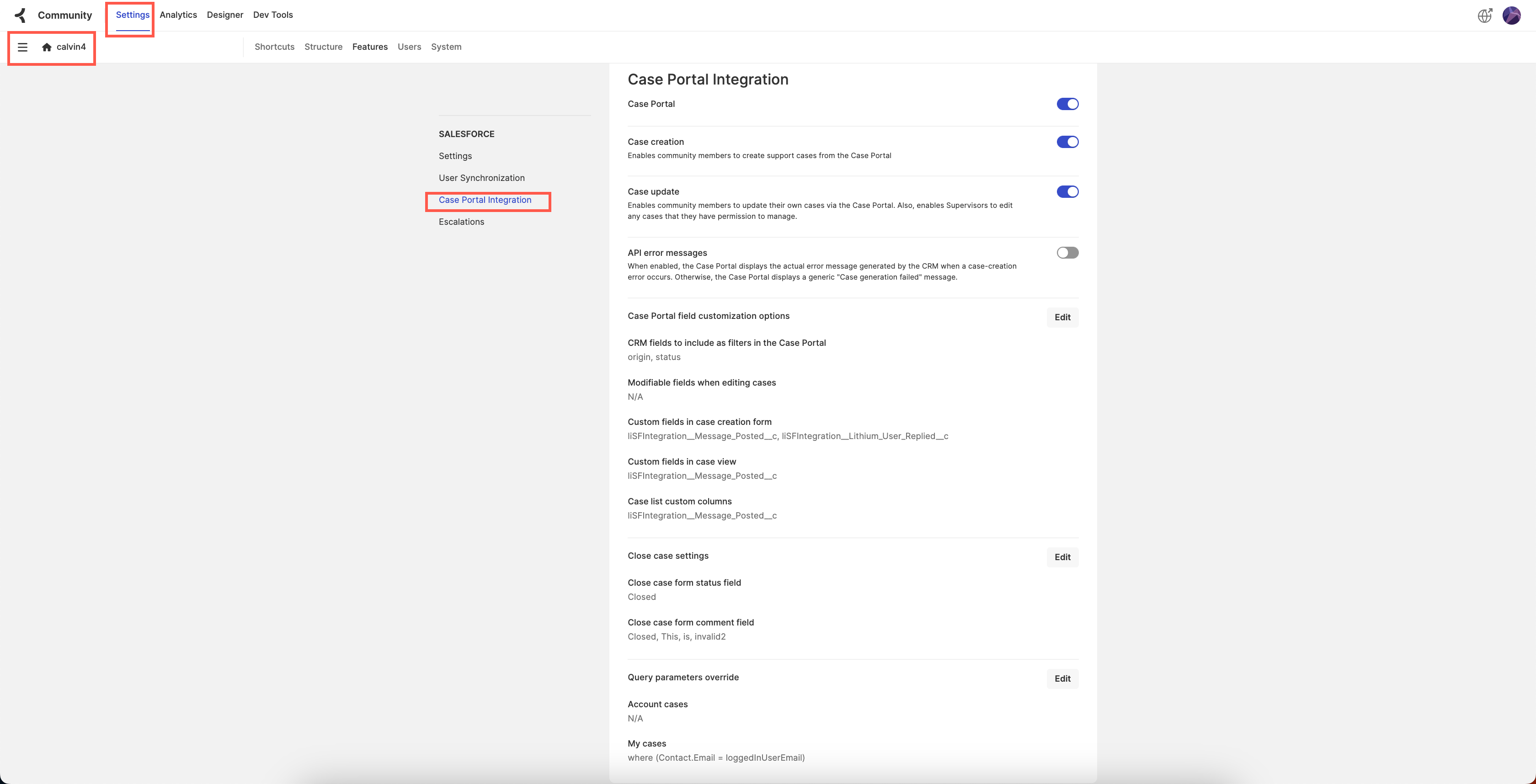1536x784 pixels.
Task: Open the Structure section
Action: pyautogui.click(x=323, y=47)
